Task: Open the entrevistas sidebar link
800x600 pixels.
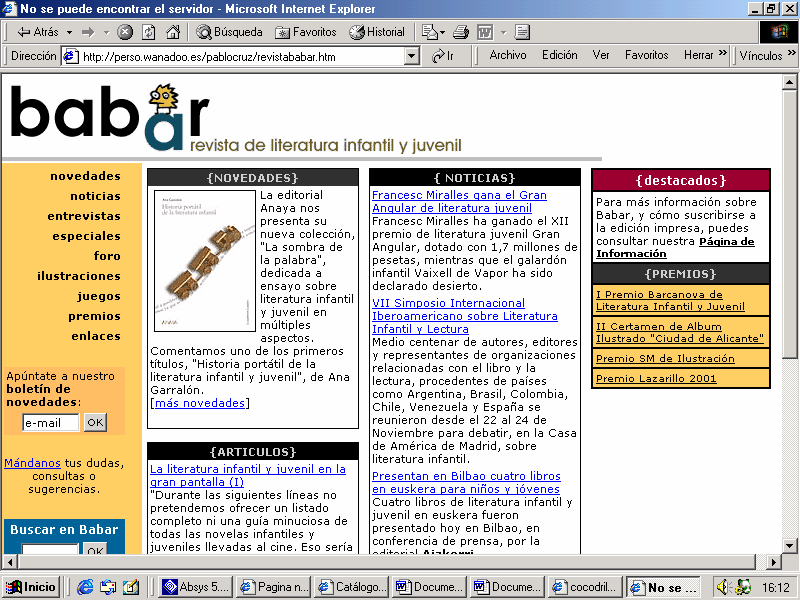Action: [x=84, y=216]
